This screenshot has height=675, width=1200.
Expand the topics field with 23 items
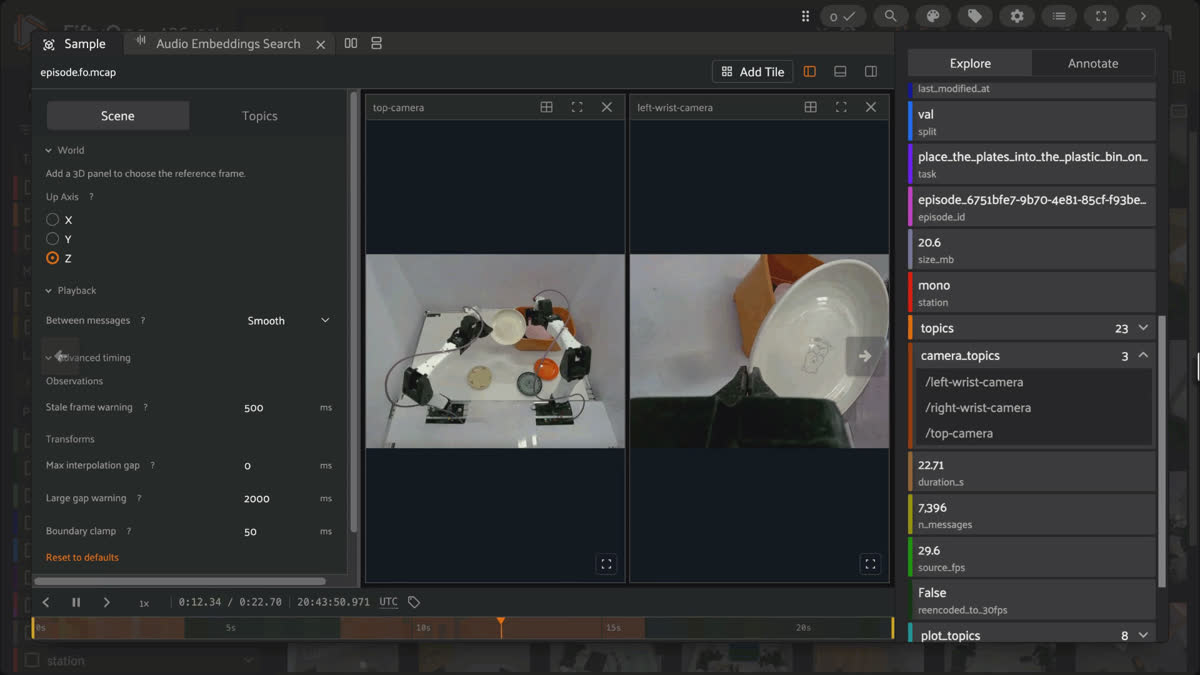(x=1143, y=328)
